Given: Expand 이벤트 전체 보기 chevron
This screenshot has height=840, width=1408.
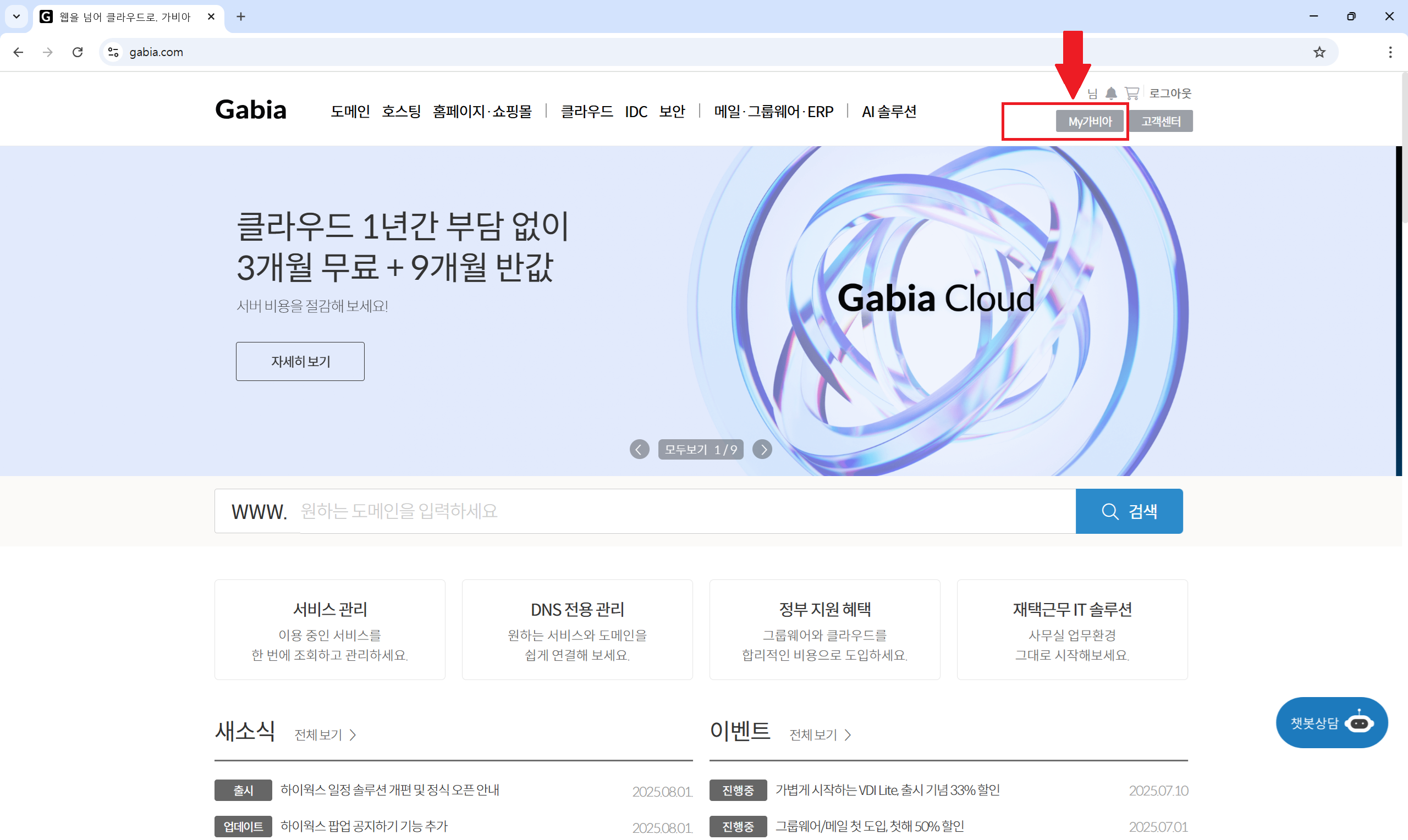Looking at the screenshot, I should (848, 734).
